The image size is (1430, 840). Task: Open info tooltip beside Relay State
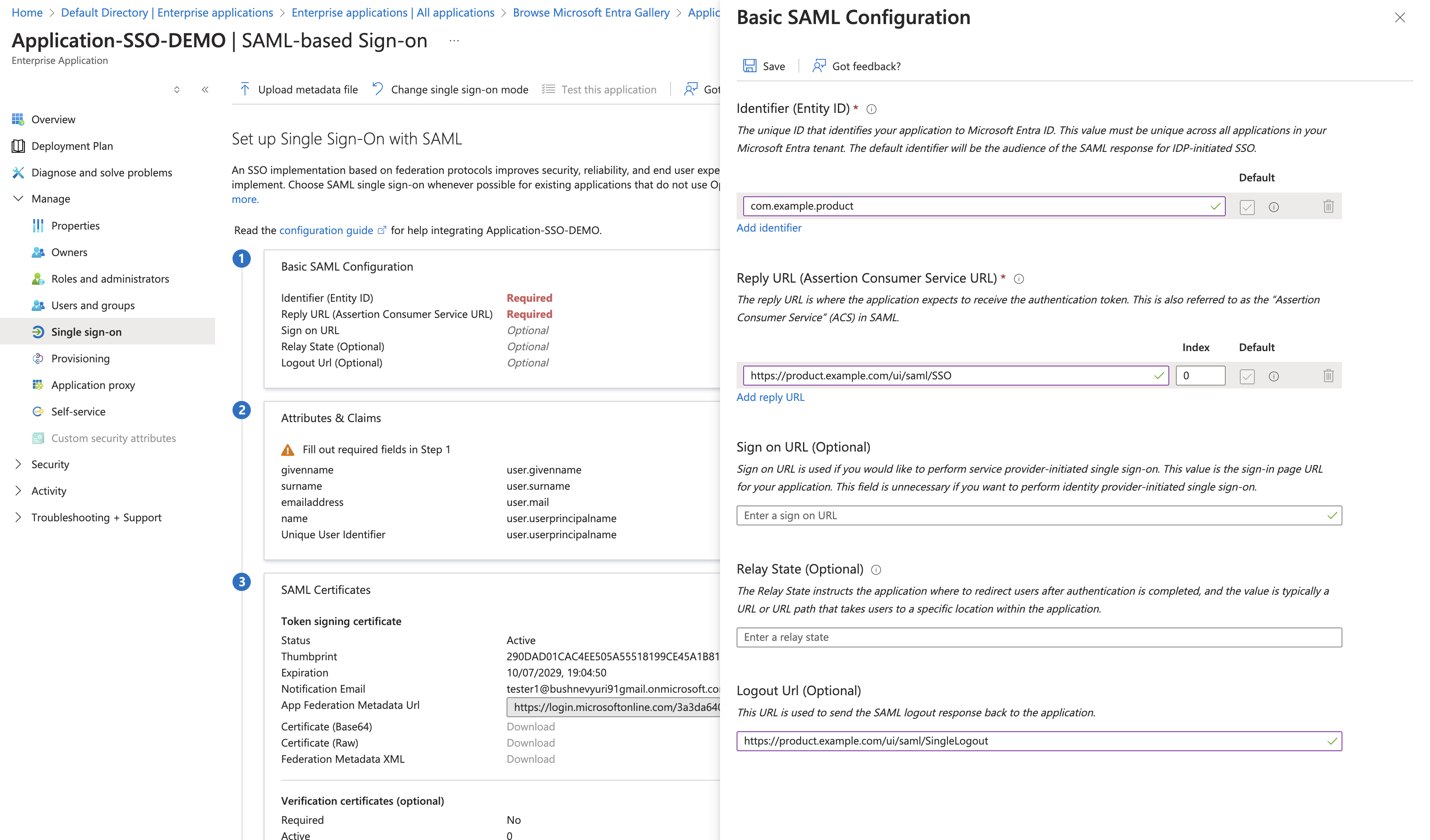[876, 569]
